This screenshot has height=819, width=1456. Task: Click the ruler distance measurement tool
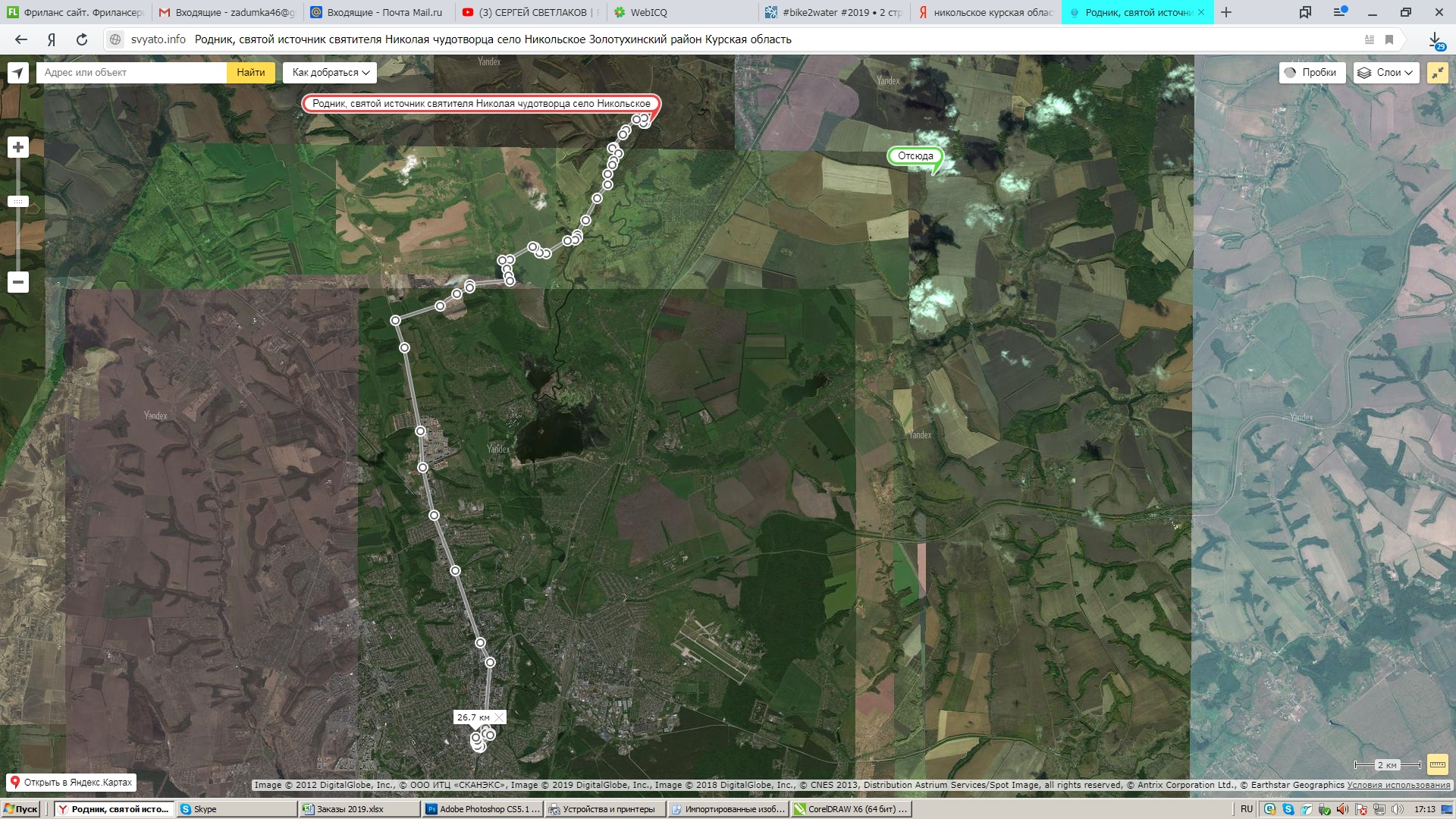1437,764
